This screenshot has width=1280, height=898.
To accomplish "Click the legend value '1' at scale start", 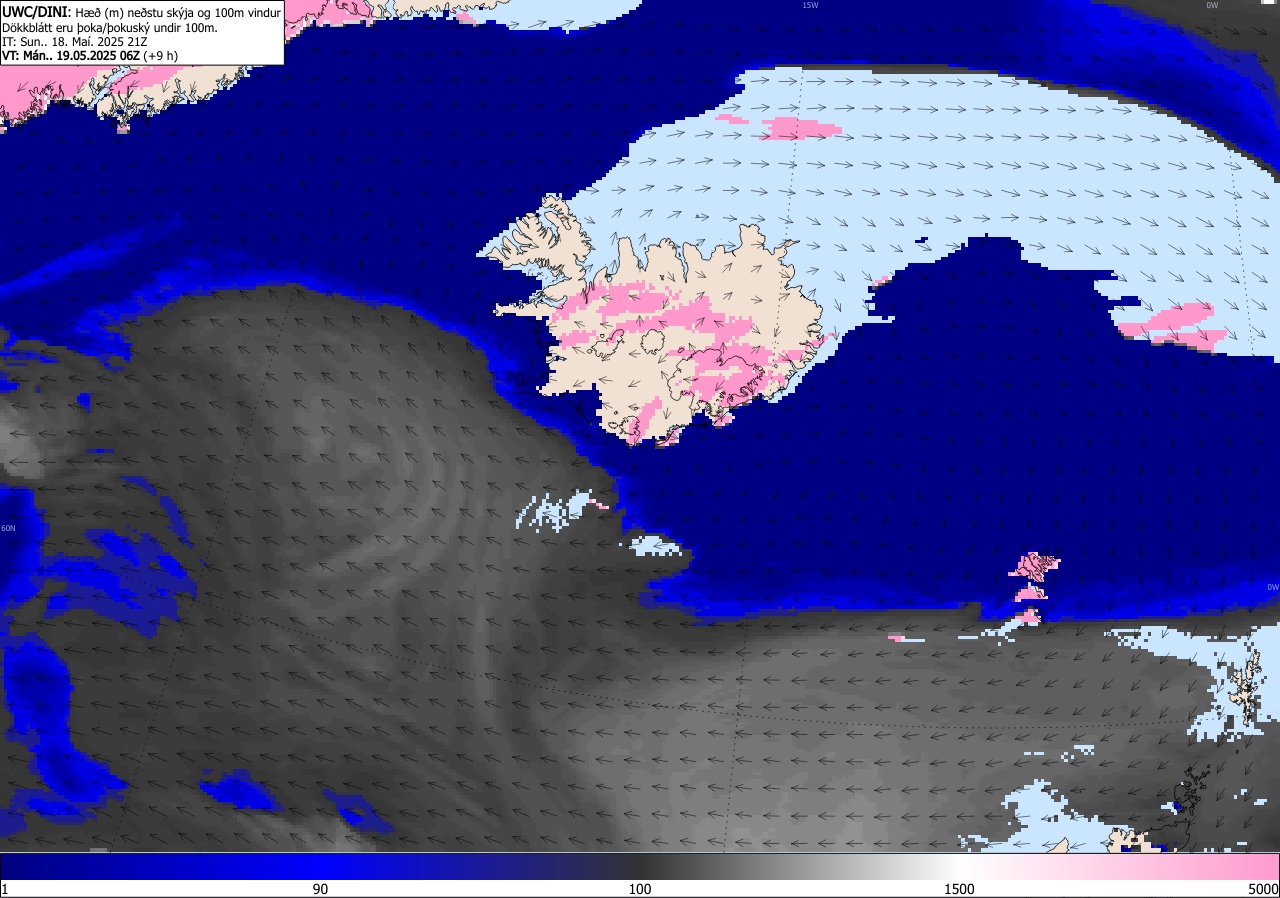I will (5, 889).
